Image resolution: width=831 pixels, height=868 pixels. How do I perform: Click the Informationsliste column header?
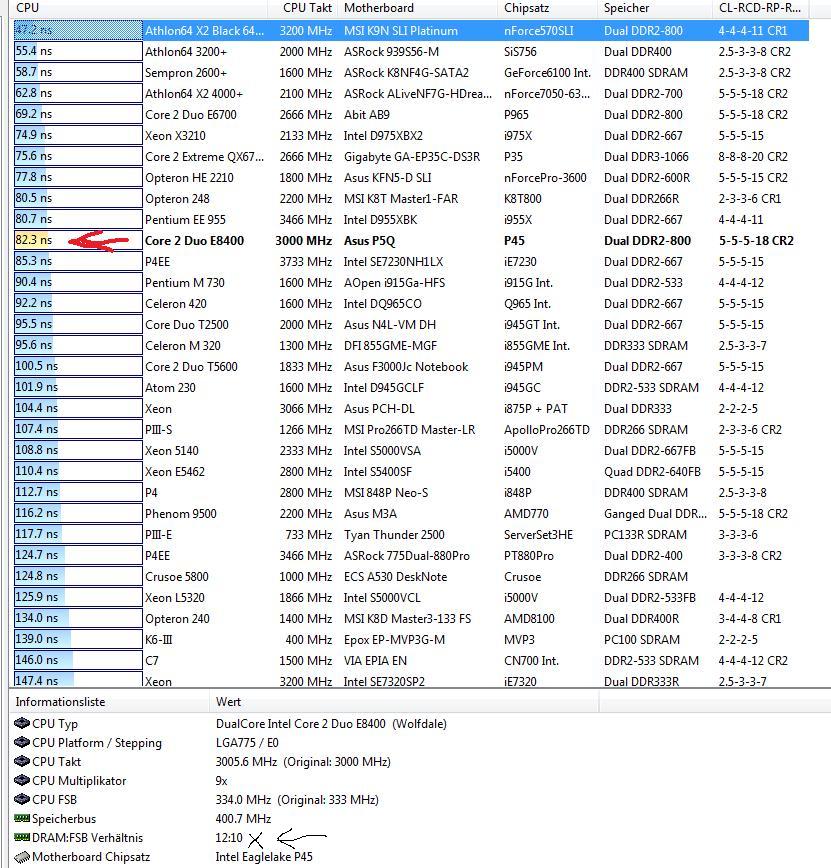click(x=110, y=701)
